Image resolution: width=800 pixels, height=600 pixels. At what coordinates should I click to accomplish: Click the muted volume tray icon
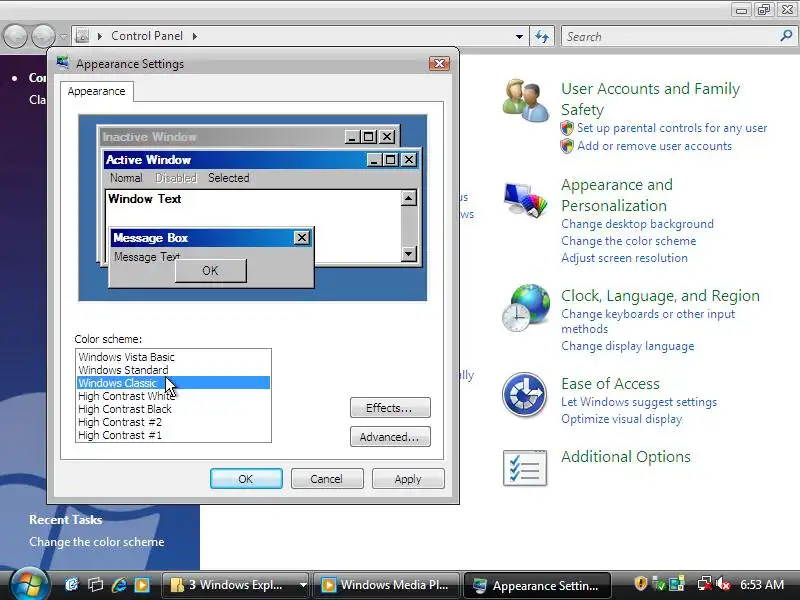[722, 584]
